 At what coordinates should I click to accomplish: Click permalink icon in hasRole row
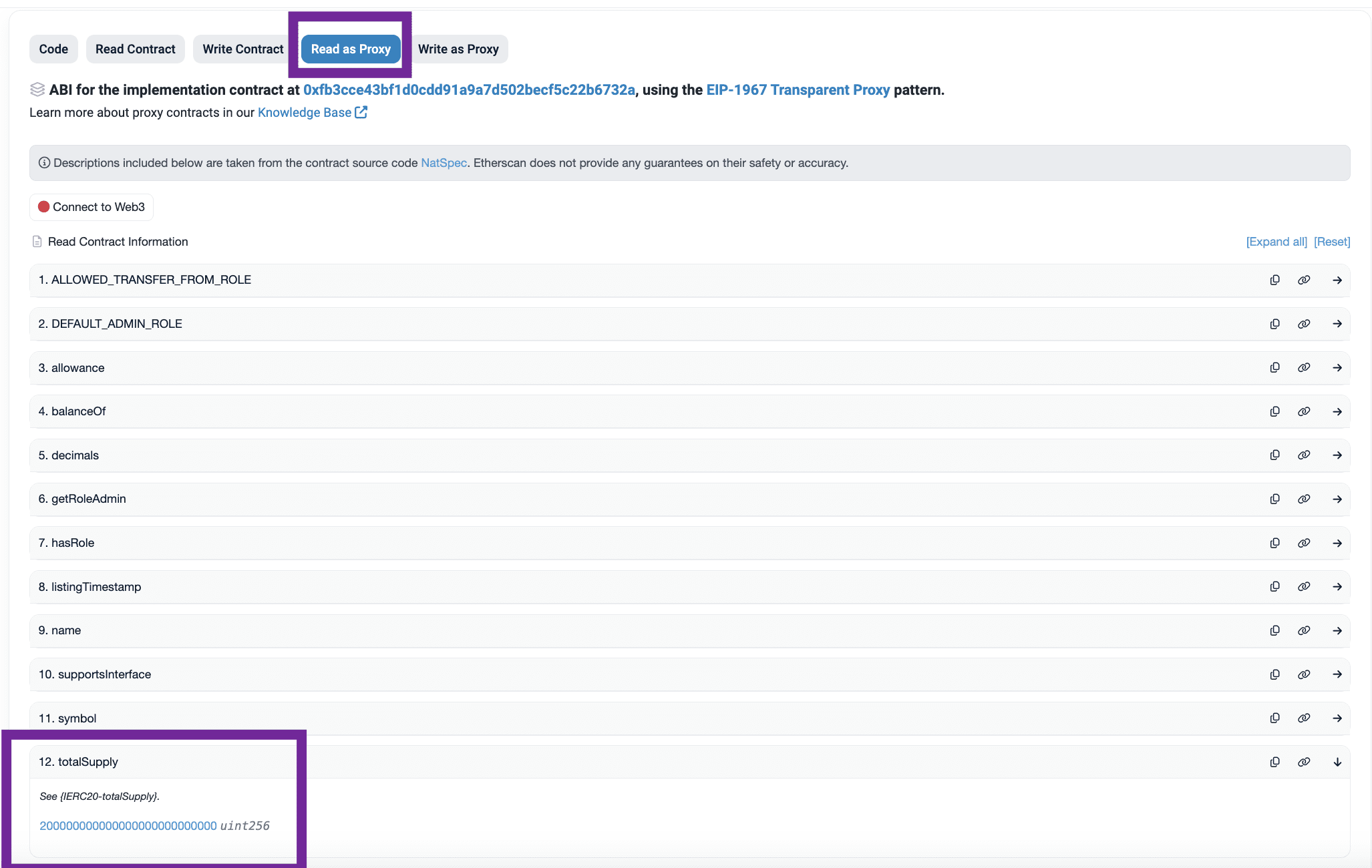[x=1303, y=544]
